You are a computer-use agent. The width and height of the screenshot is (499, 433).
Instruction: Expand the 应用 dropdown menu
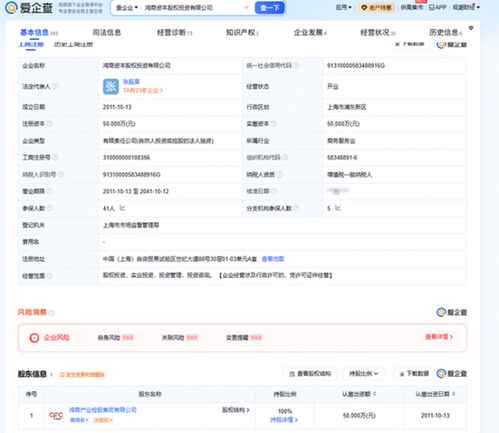coord(343,7)
